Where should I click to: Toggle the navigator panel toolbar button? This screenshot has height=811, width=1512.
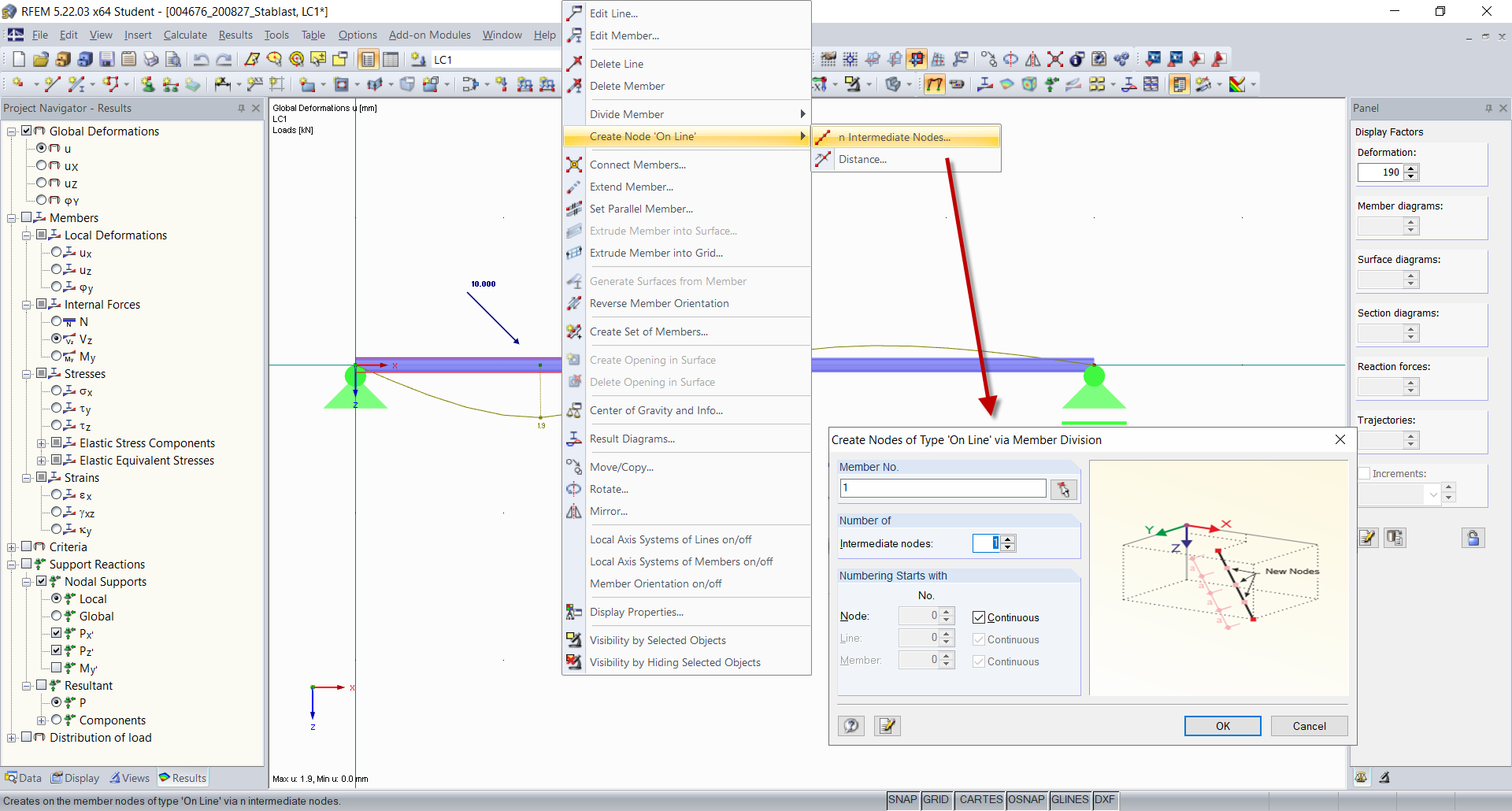(x=369, y=59)
